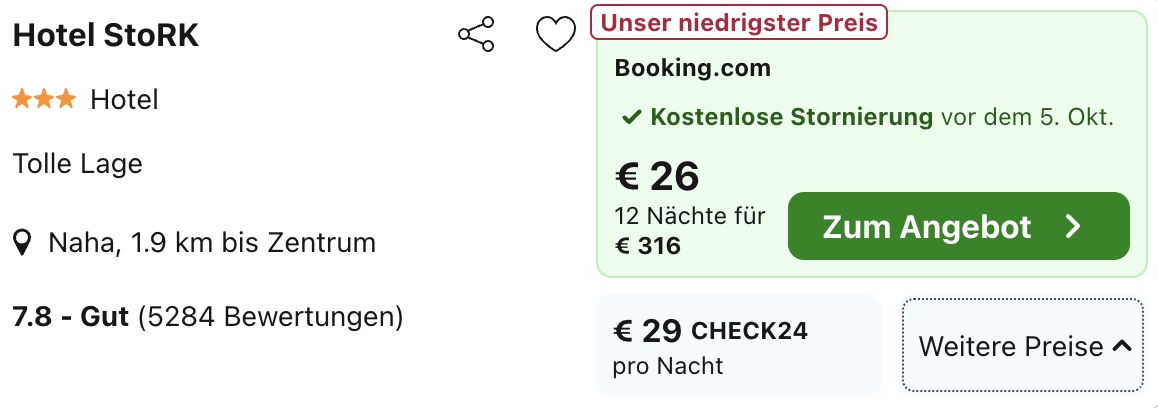Save Hotel StoRK with the heart icon

[555, 35]
